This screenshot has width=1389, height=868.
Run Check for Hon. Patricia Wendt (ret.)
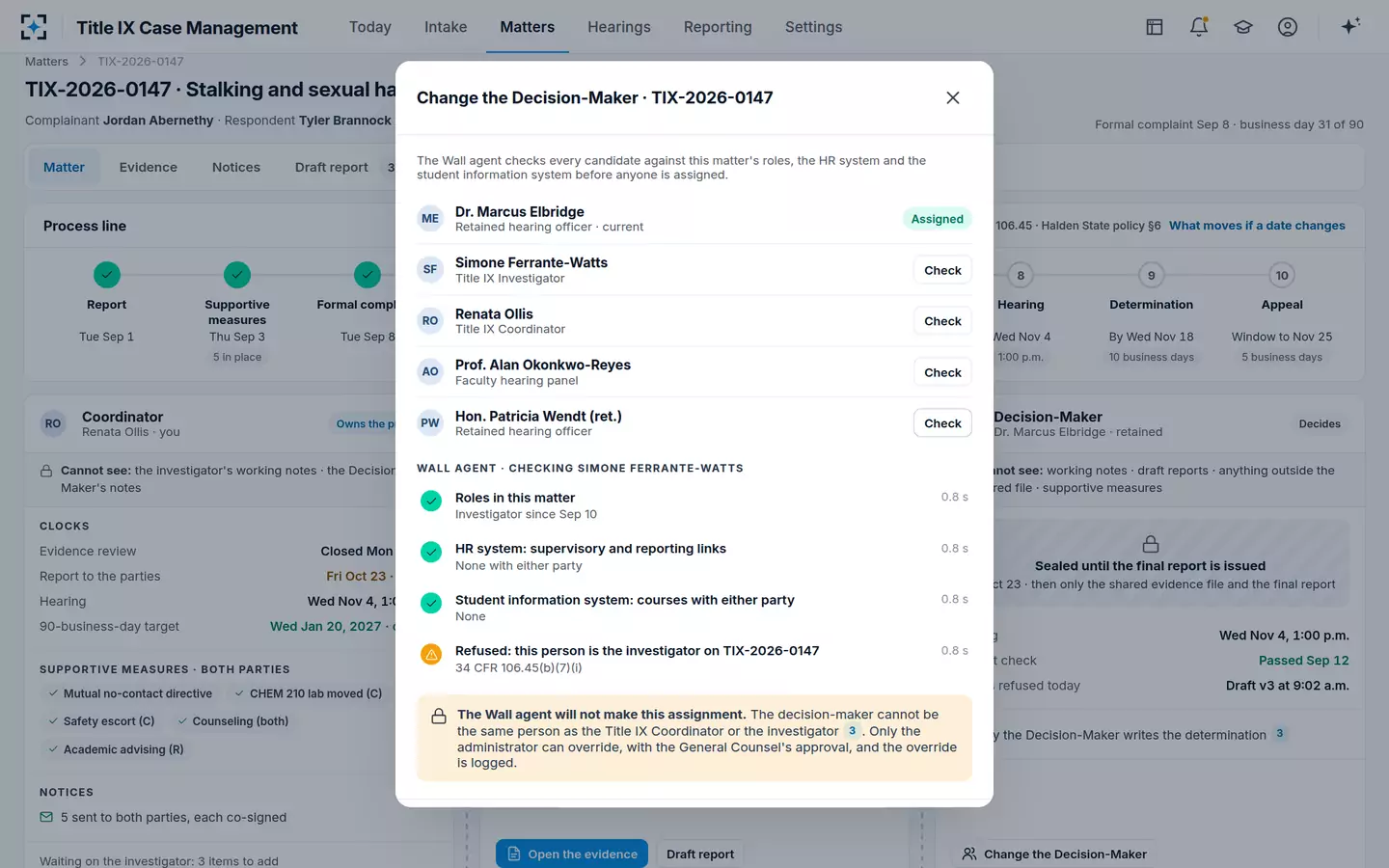[x=942, y=423]
